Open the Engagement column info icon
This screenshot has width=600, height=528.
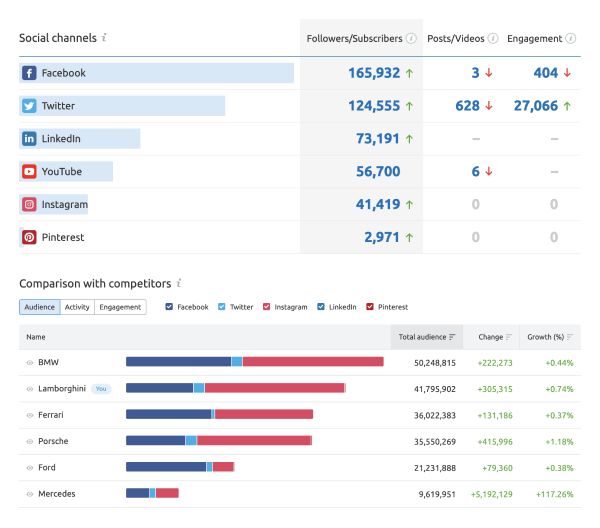coord(571,39)
